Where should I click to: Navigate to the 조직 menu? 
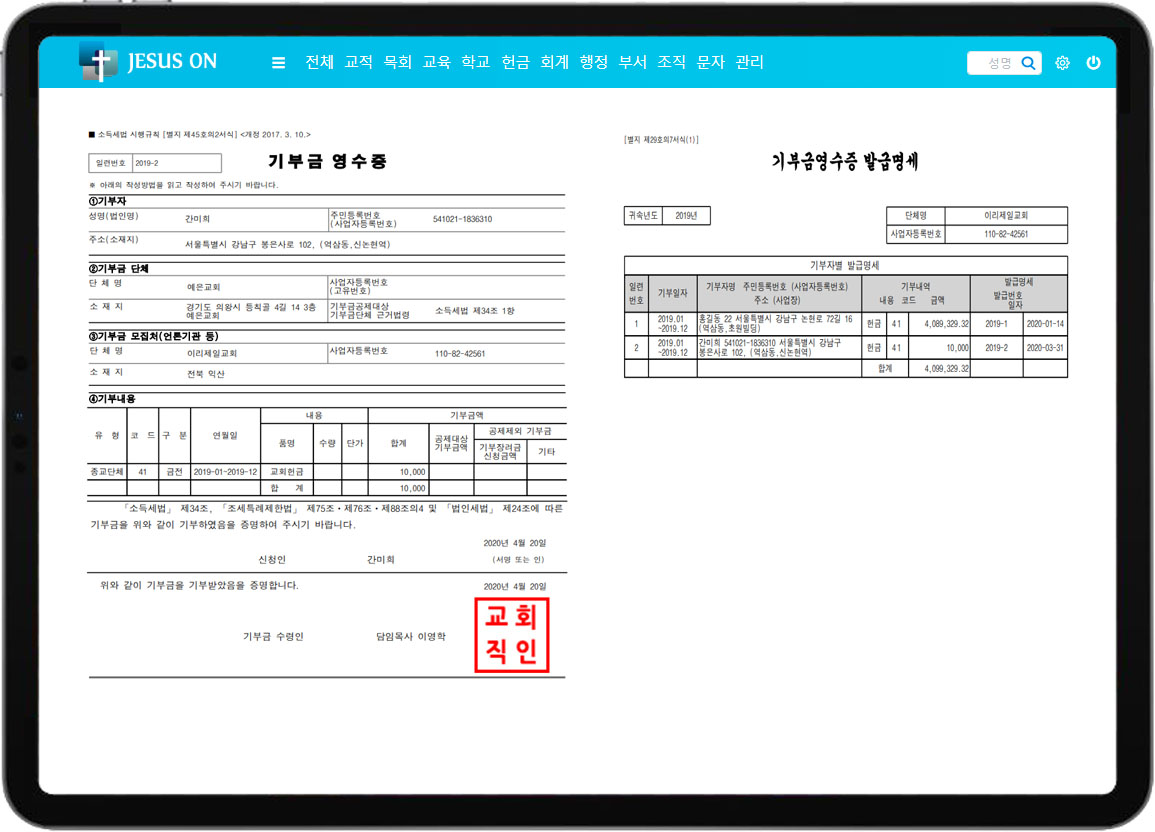[671, 62]
